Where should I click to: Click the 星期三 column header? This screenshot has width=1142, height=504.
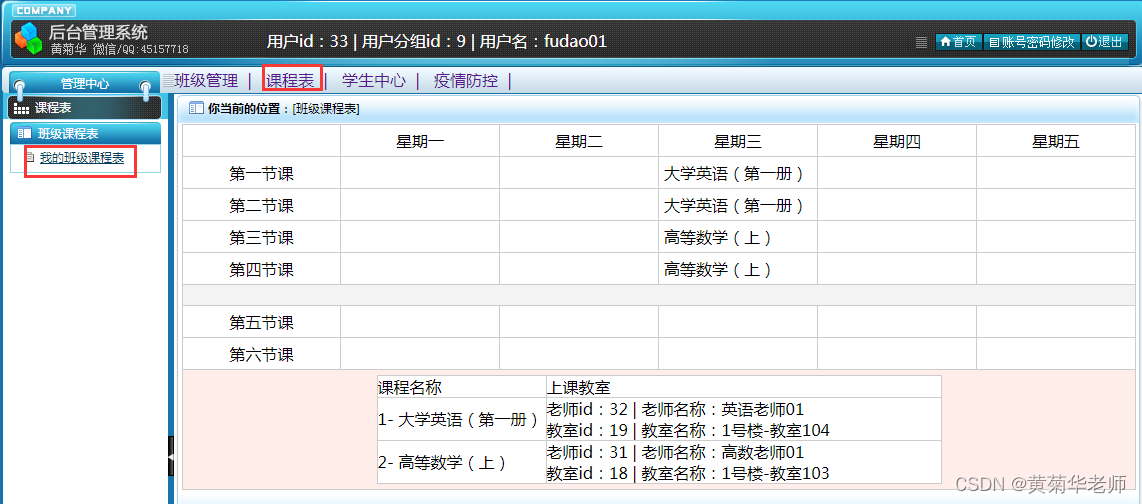[x=738, y=141]
